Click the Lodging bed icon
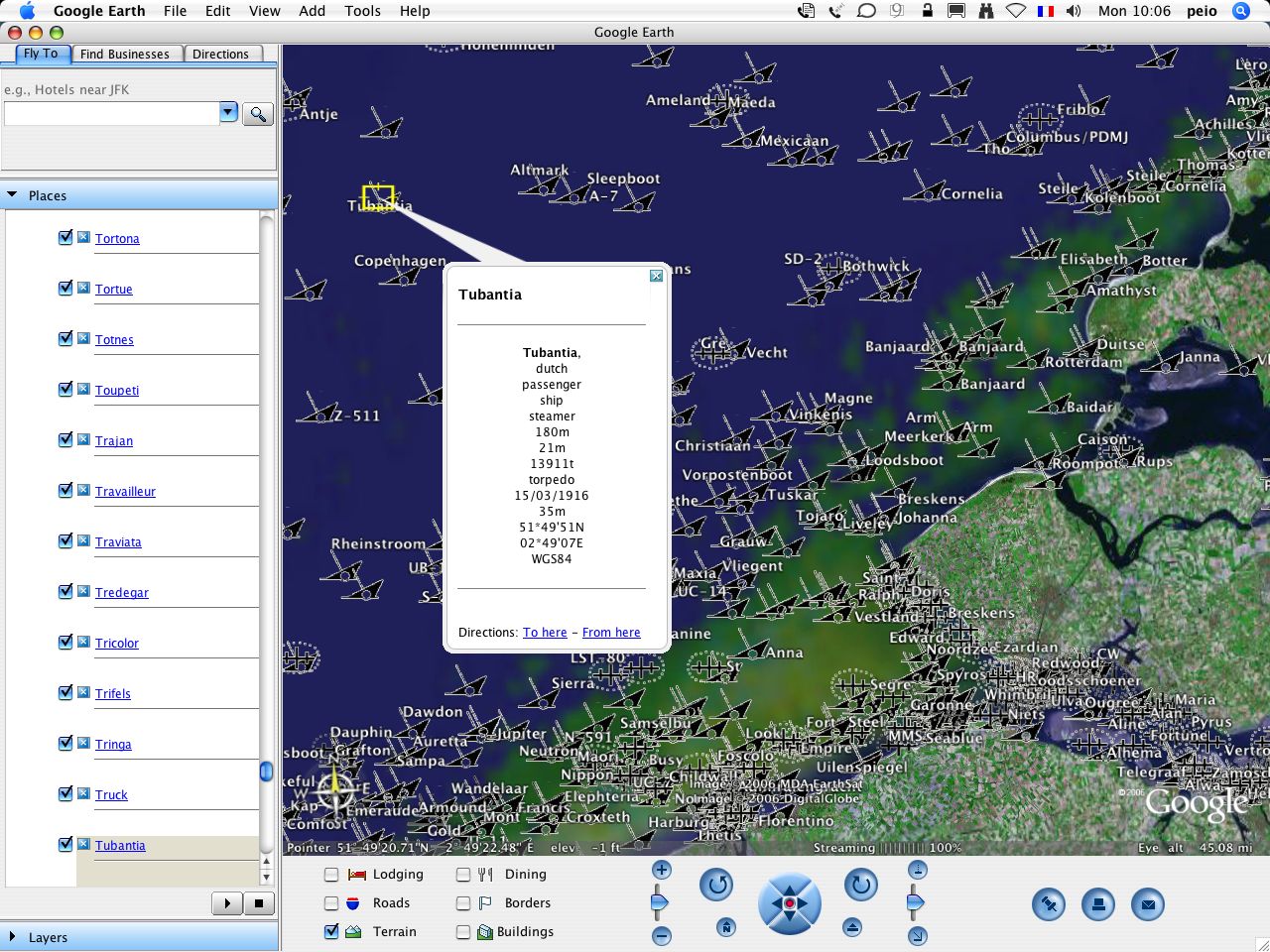Viewport: 1270px width, 952px height. pyautogui.click(x=357, y=875)
